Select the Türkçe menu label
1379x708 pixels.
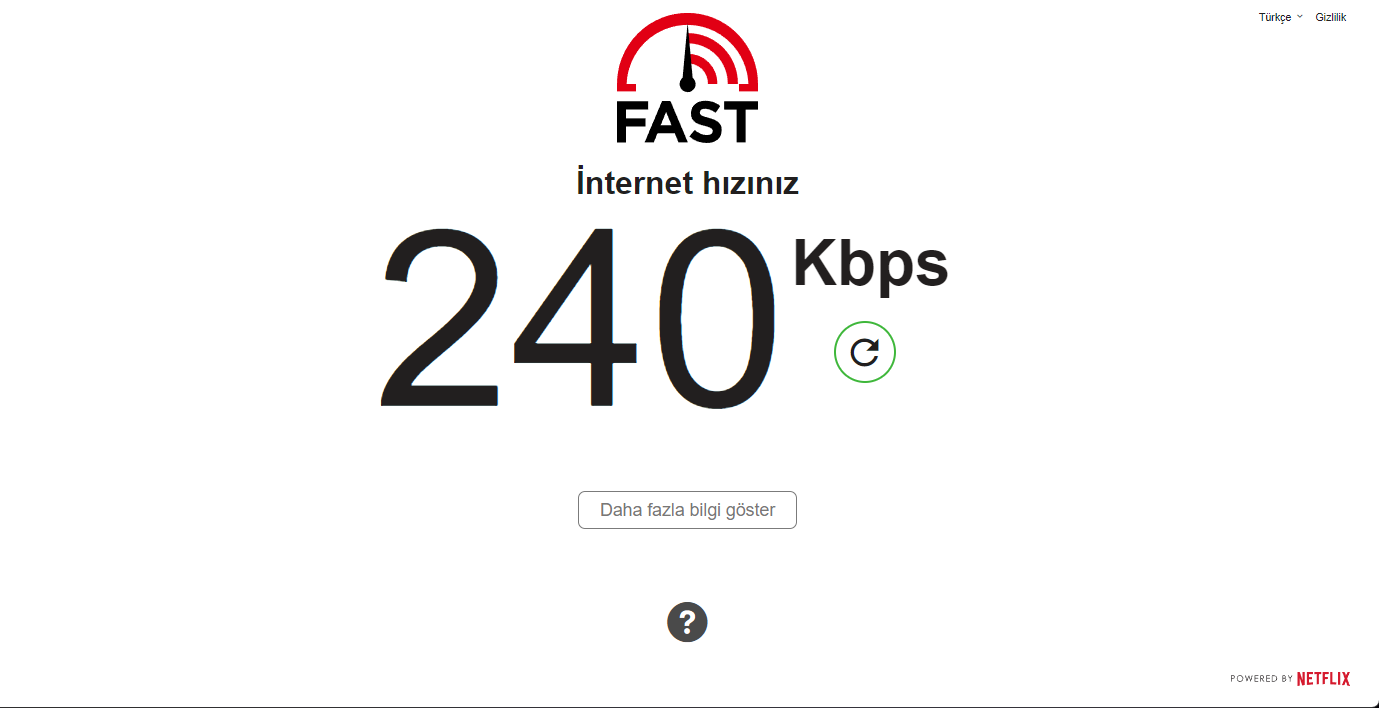(1275, 17)
